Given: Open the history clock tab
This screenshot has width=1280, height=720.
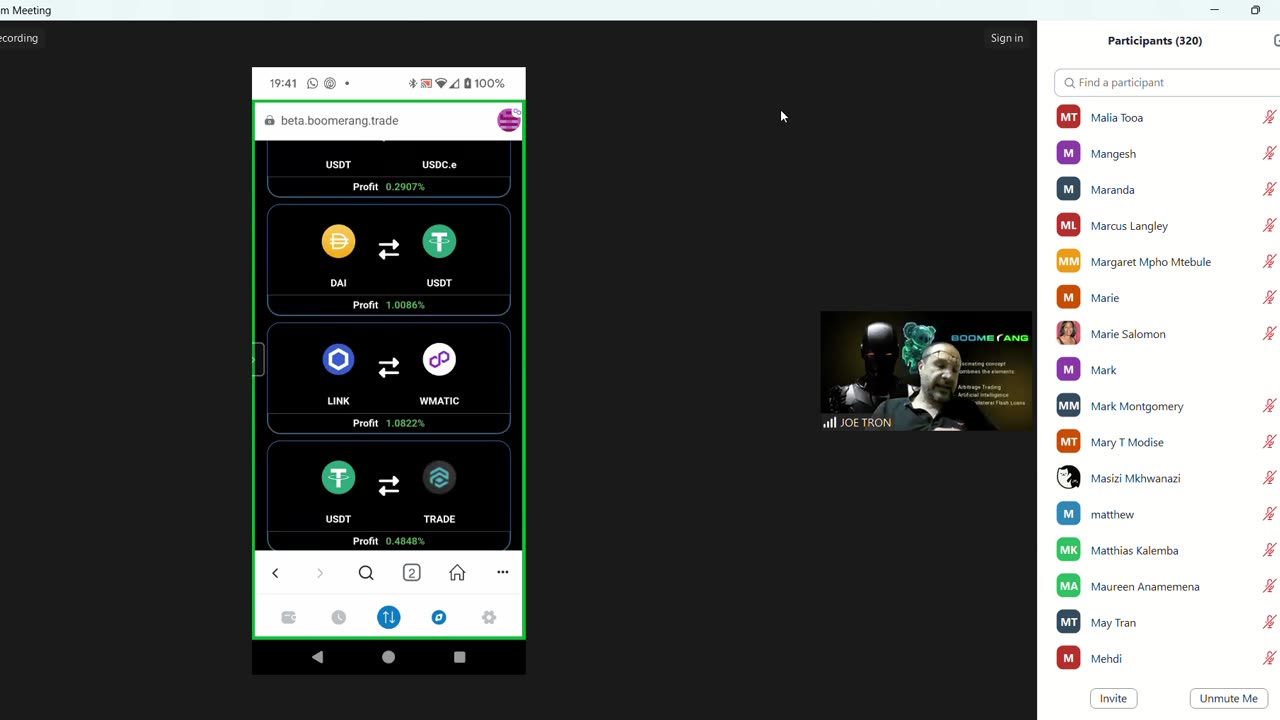Looking at the screenshot, I should coord(339,618).
